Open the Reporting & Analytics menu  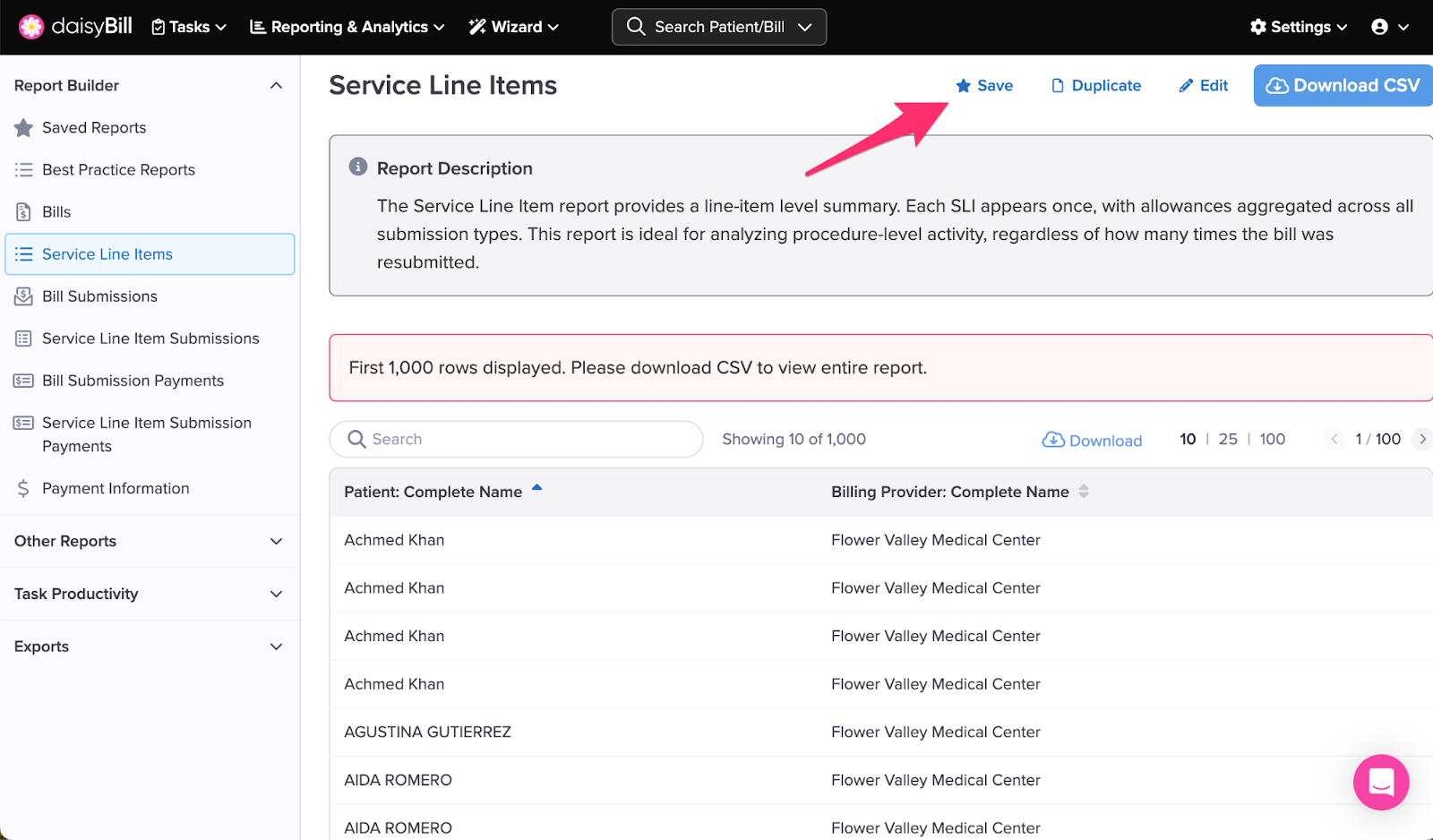pos(348,27)
